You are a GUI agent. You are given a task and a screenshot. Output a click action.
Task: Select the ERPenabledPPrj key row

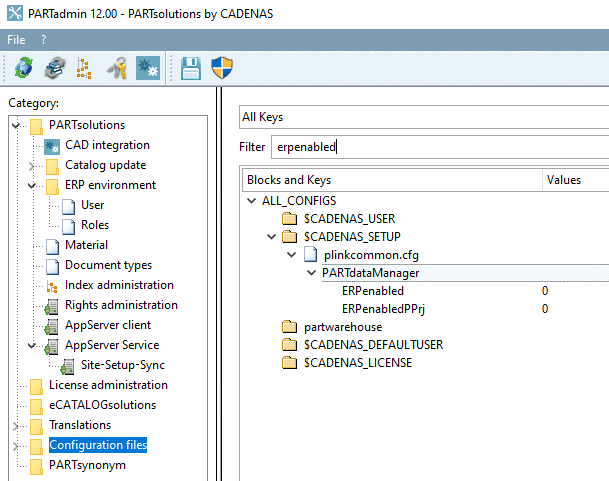382,309
